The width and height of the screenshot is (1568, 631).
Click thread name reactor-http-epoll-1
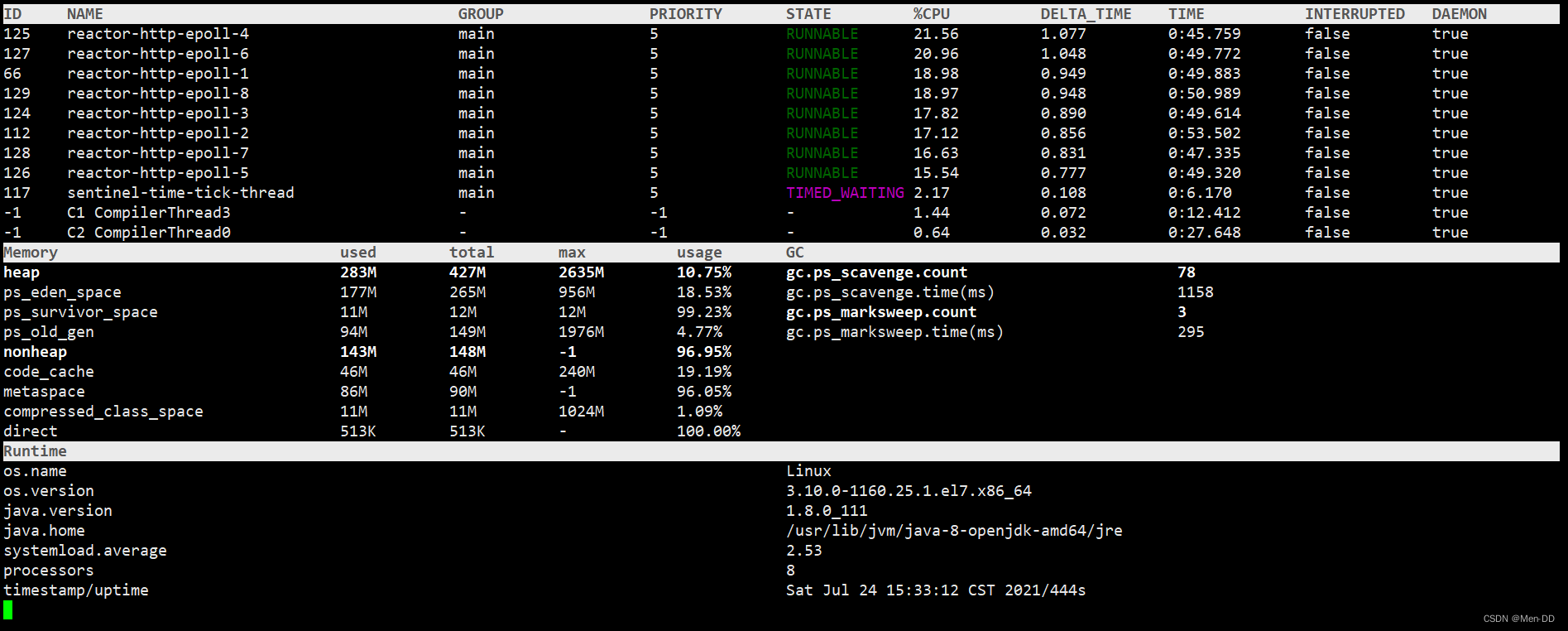(x=158, y=74)
